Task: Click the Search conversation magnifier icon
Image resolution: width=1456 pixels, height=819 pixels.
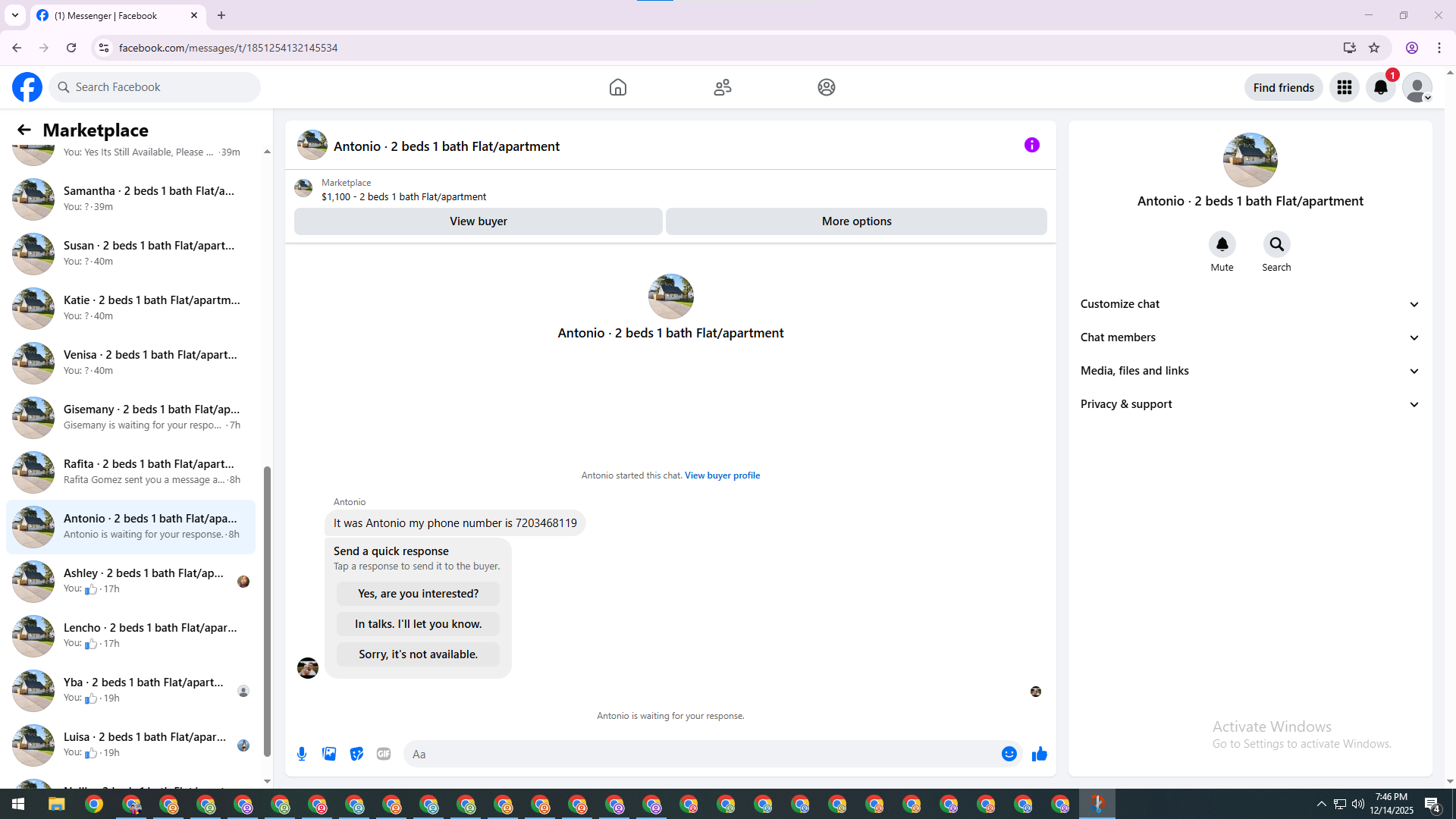Action: 1276,244
